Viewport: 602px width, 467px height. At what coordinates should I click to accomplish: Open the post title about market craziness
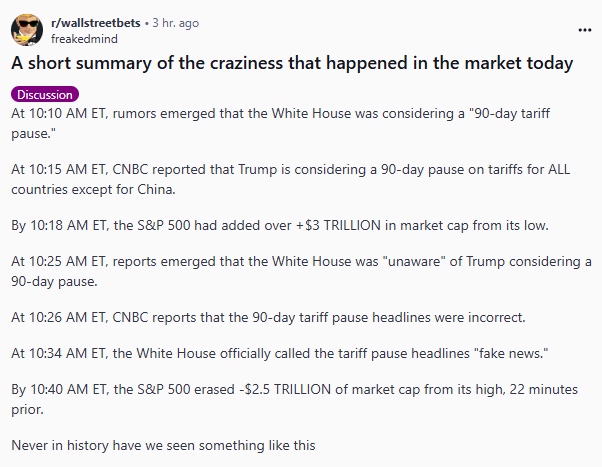tap(292, 64)
